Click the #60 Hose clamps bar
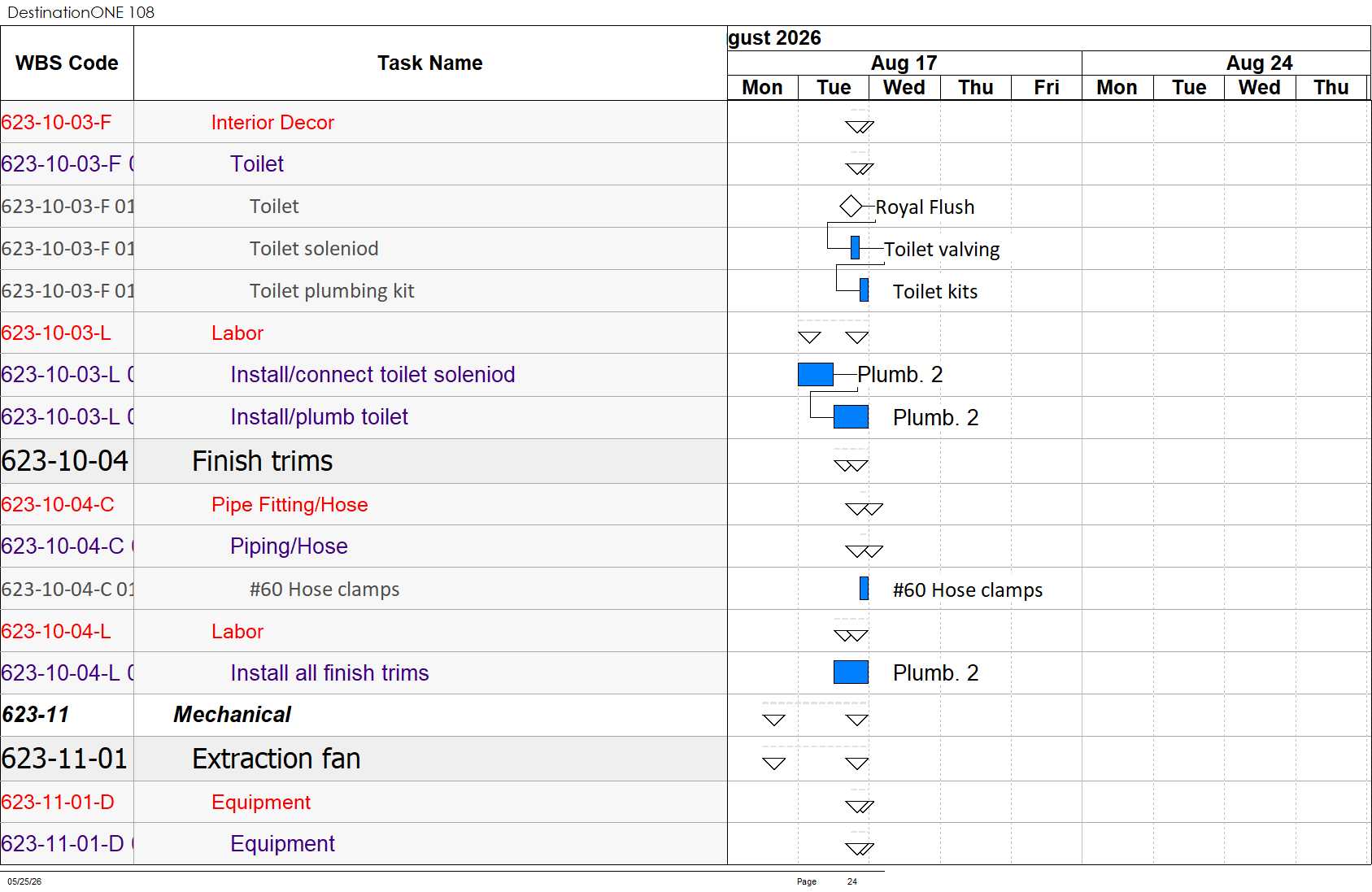The height and width of the screenshot is (892, 1372). point(864,589)
